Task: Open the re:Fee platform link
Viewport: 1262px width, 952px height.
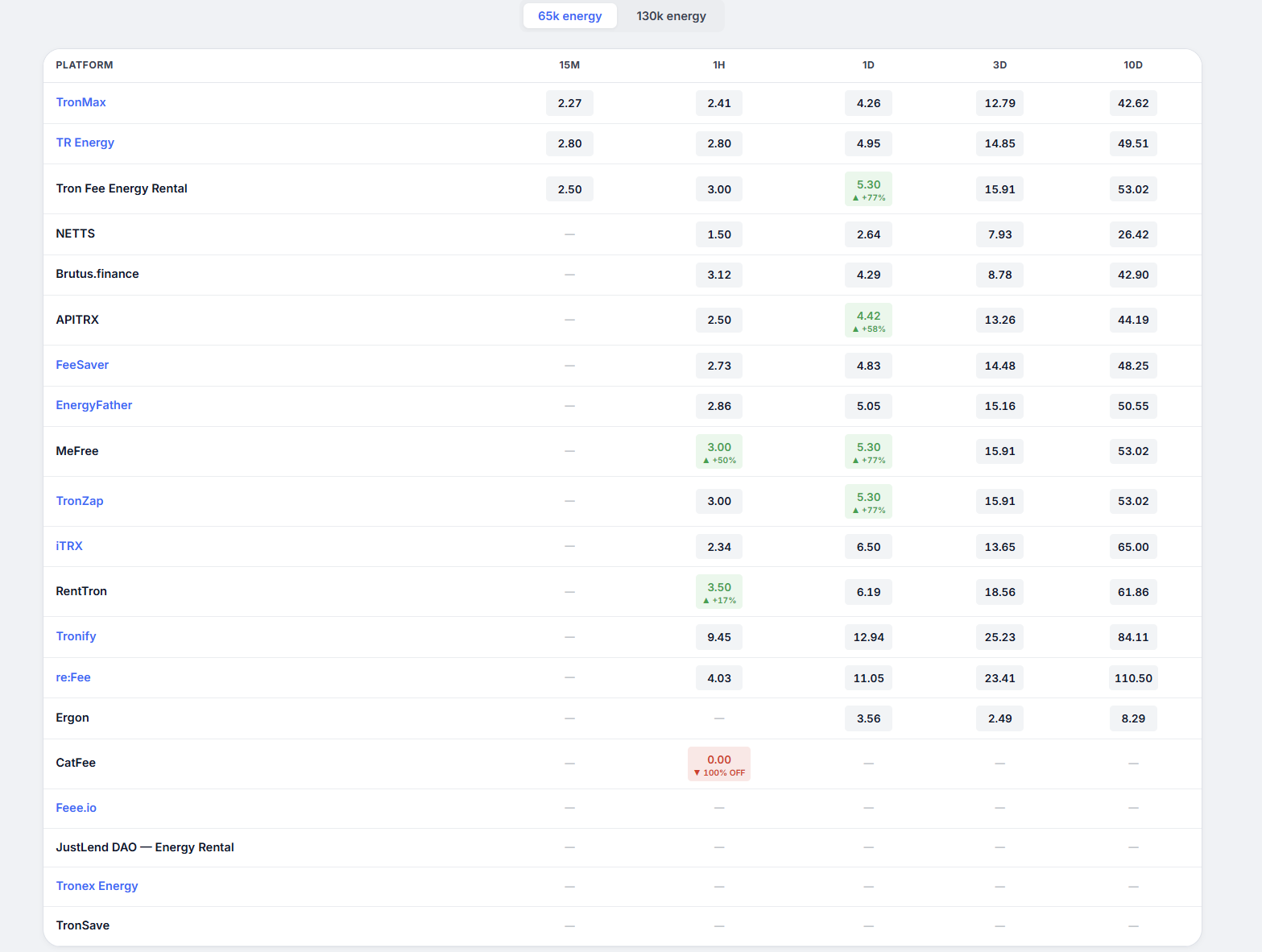Action: pyautogui.click(x=73, y=677)
